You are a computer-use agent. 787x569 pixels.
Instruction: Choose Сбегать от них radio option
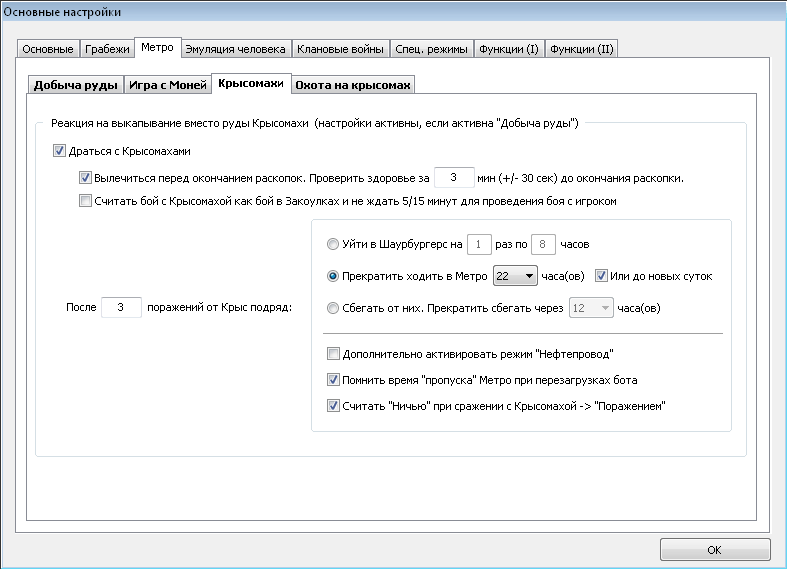click(x=333, y=308)
